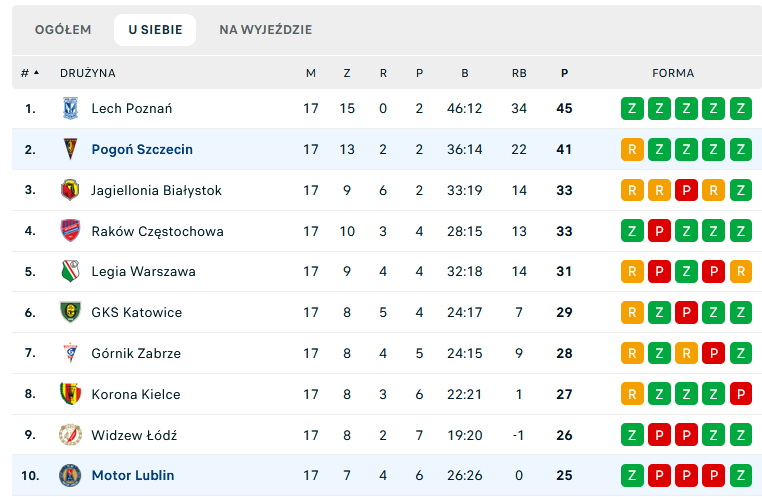Click the Korona Kielce club crest
The height and width of the screenshot is (497, 762).
click(70, 394)
